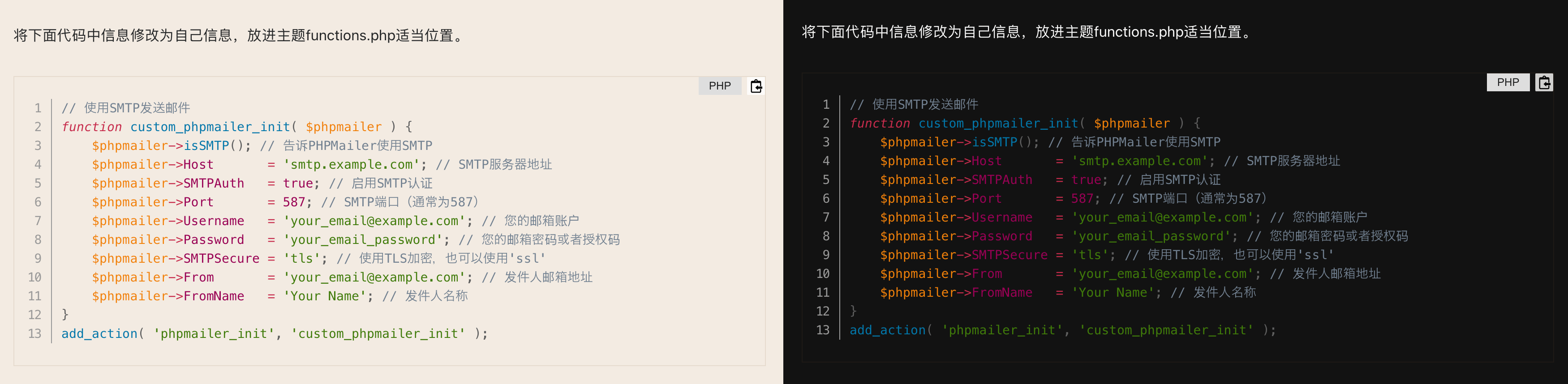Click the comment on line 1 of light block
Screen dimensions: 1568x384
(126, 108)
